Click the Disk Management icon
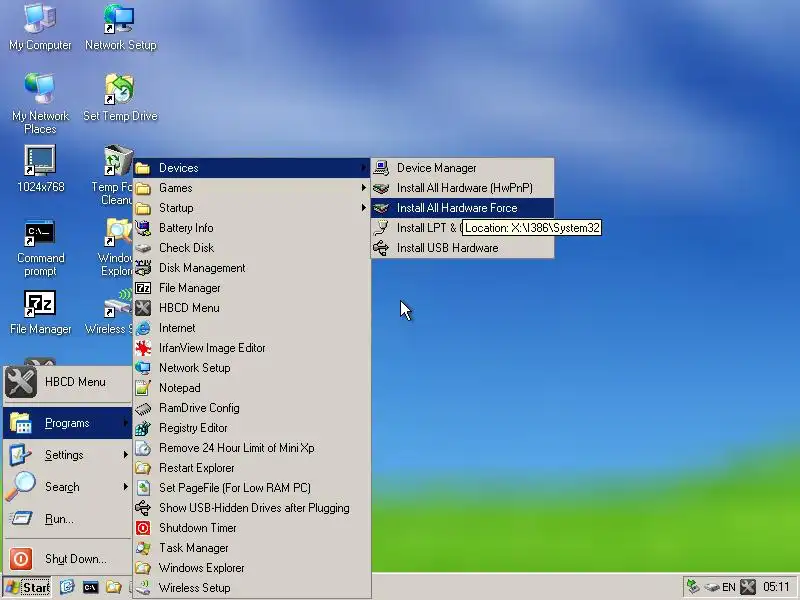This screenshot has height=600, width=800. pos(143,268)
